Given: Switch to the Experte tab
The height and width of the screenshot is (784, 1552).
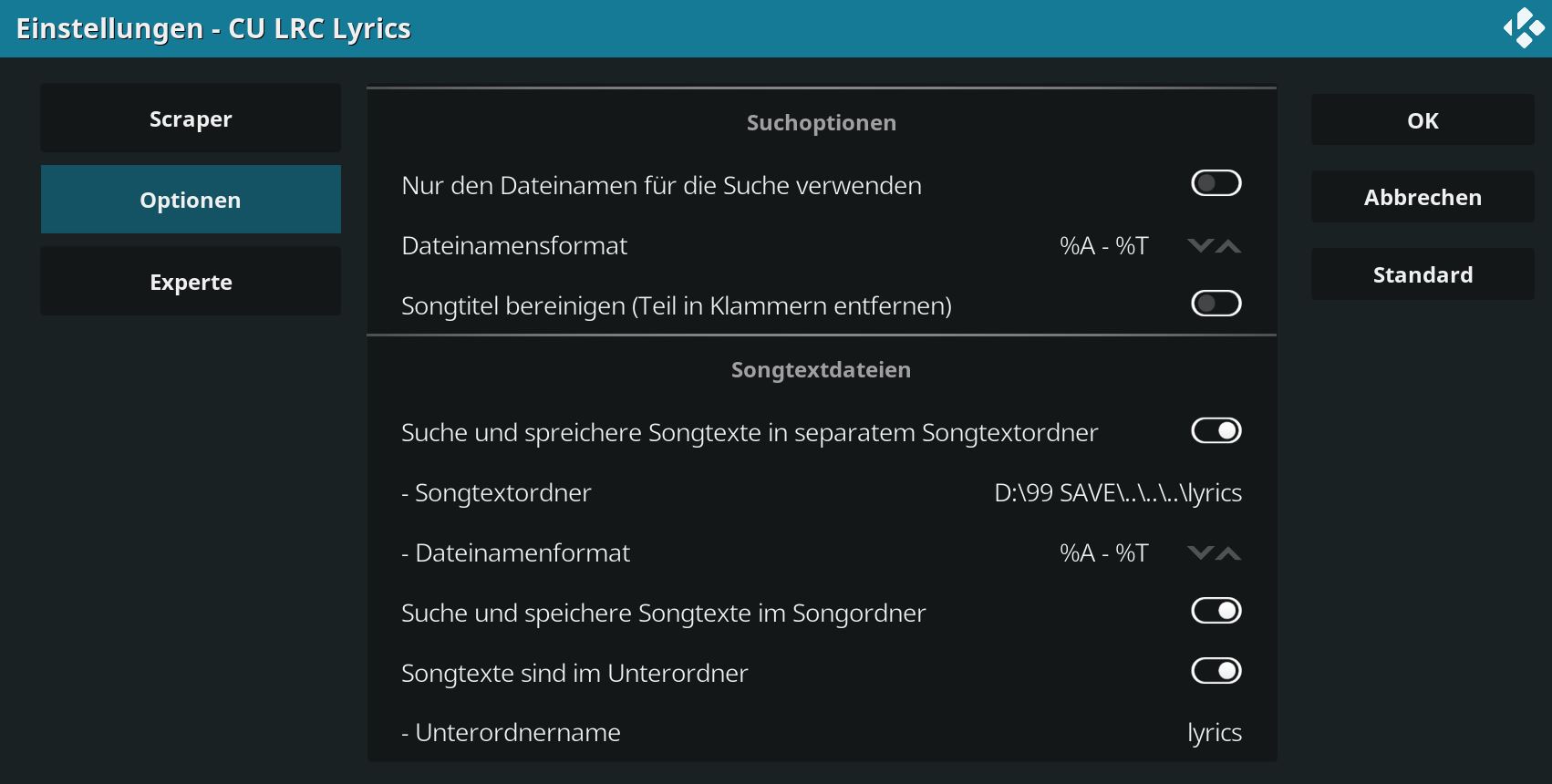Looking at the screenshot, I should coord(191,281).
